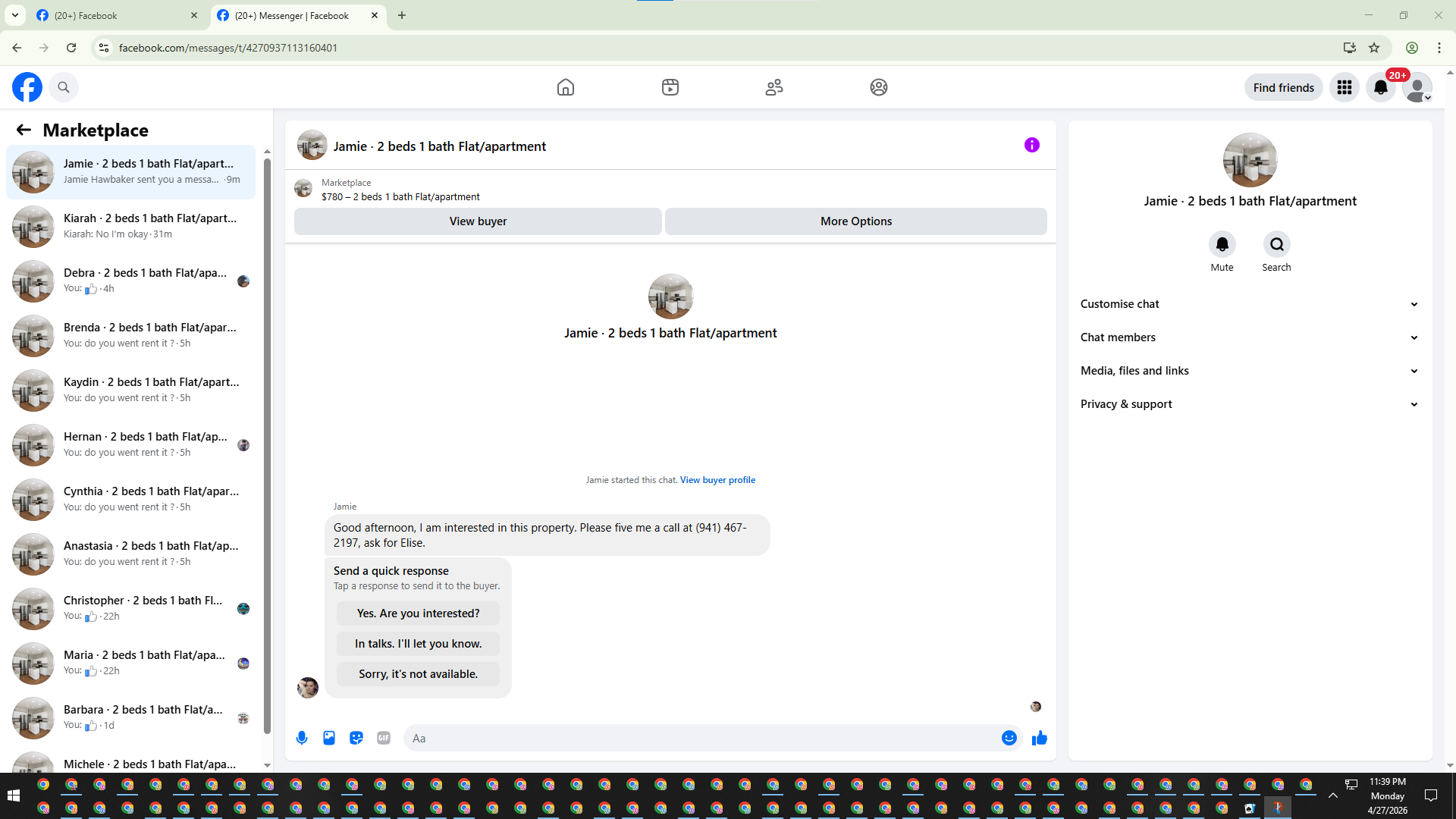The image size is (1456, 819).
Task: Click the message input field
Action: click(701, 738)
